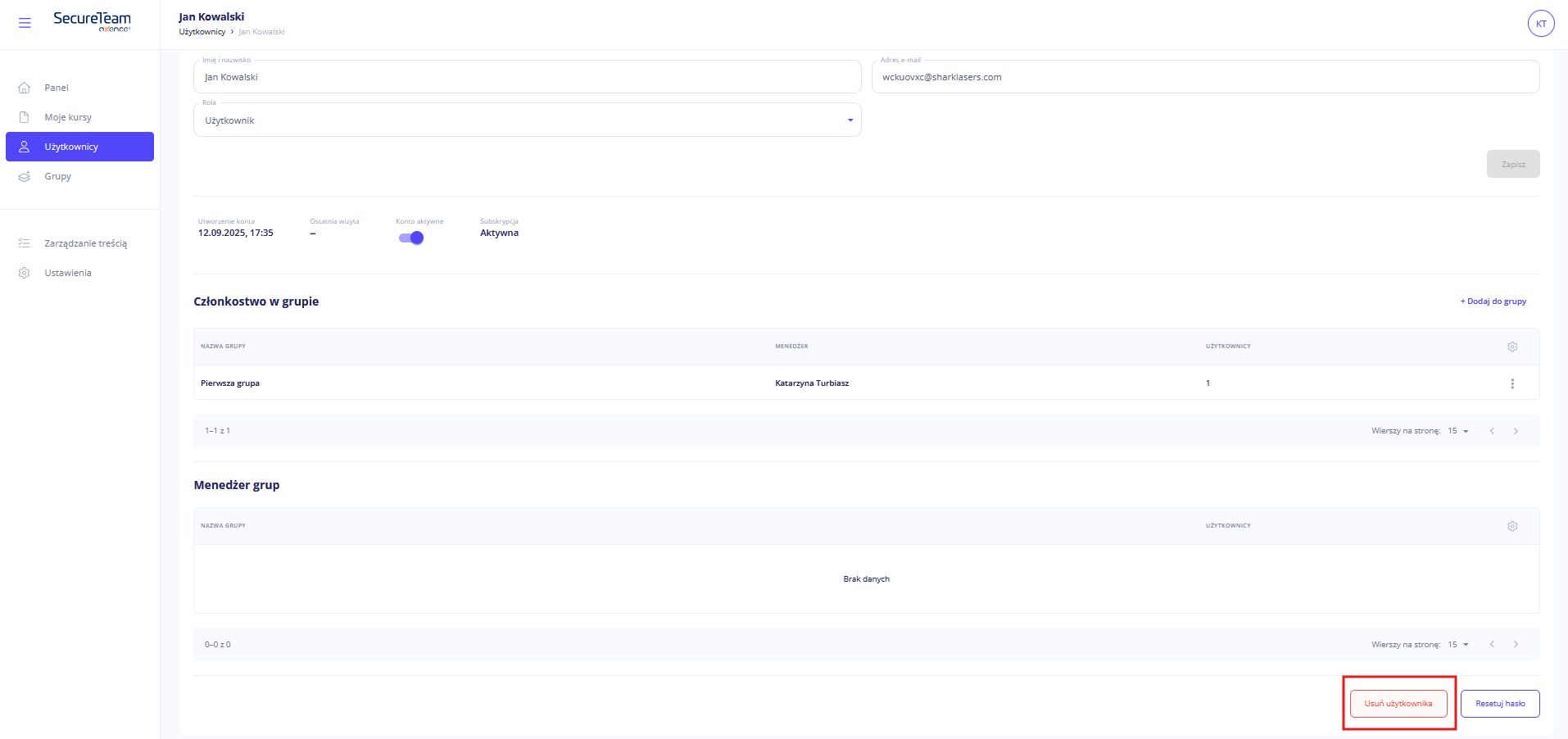This screenshot has width=1568, height=739.
Task: Click the Resetuj hasło button
Action: (1499, 704)
